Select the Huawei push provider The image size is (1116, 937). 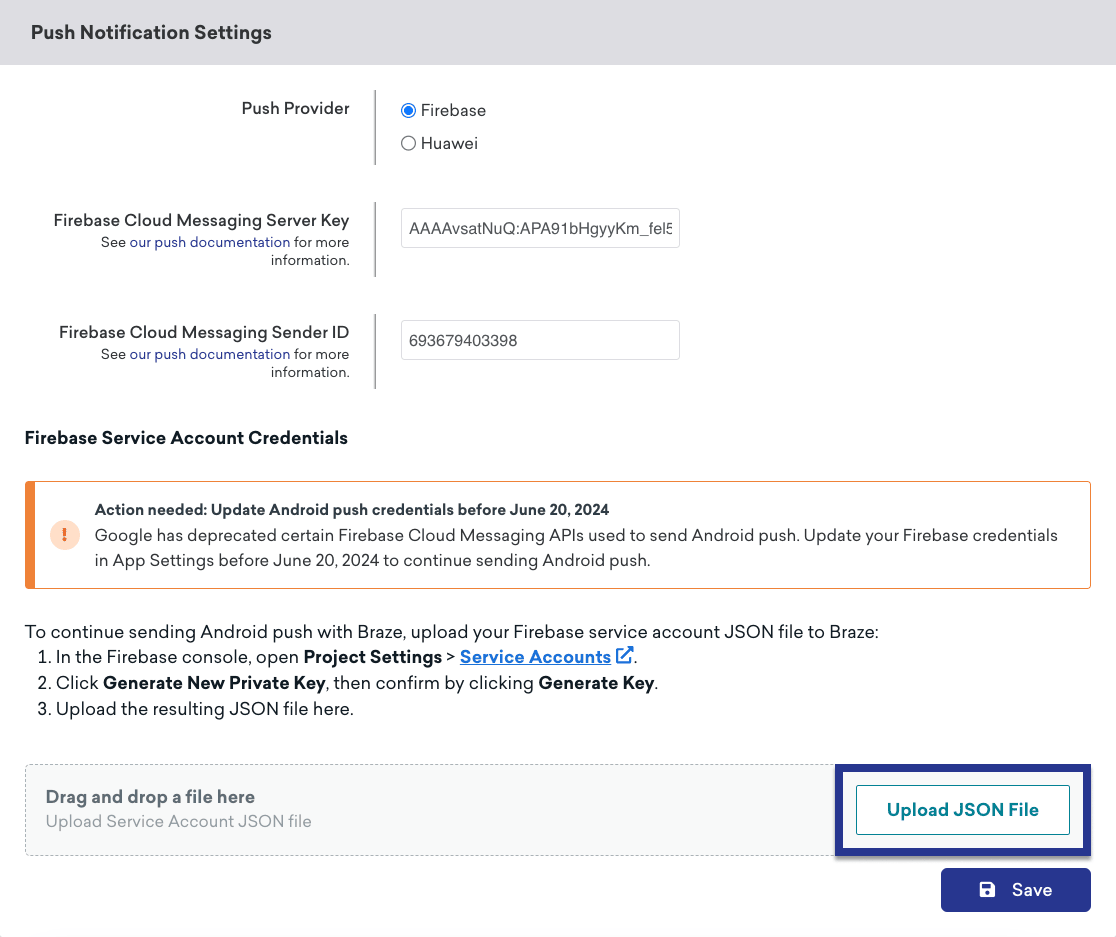(408, 143)
